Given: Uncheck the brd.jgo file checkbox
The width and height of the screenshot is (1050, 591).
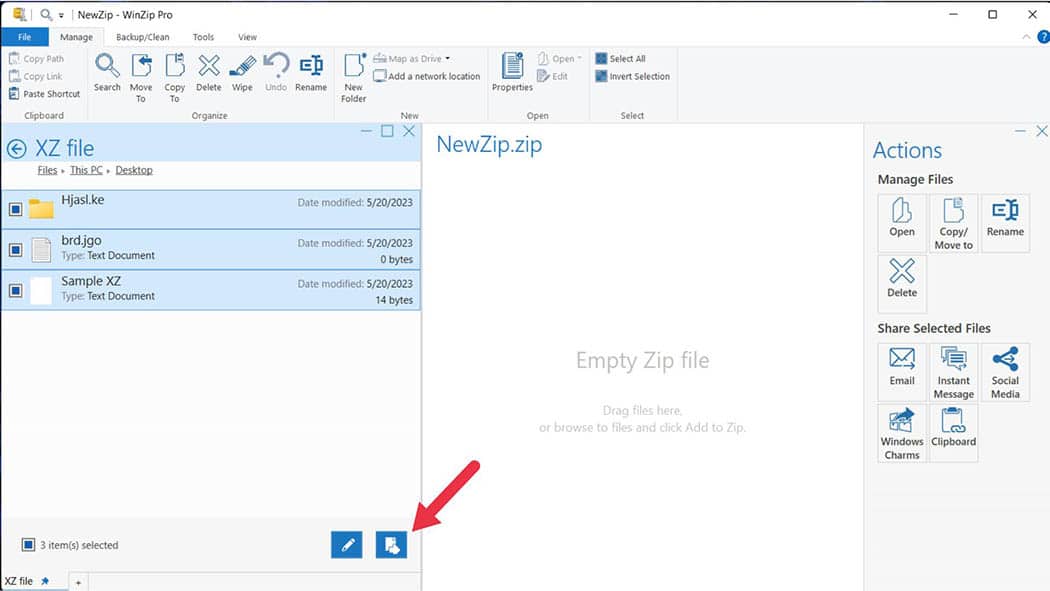Looking at the screenshot, I should pos(15,250).
